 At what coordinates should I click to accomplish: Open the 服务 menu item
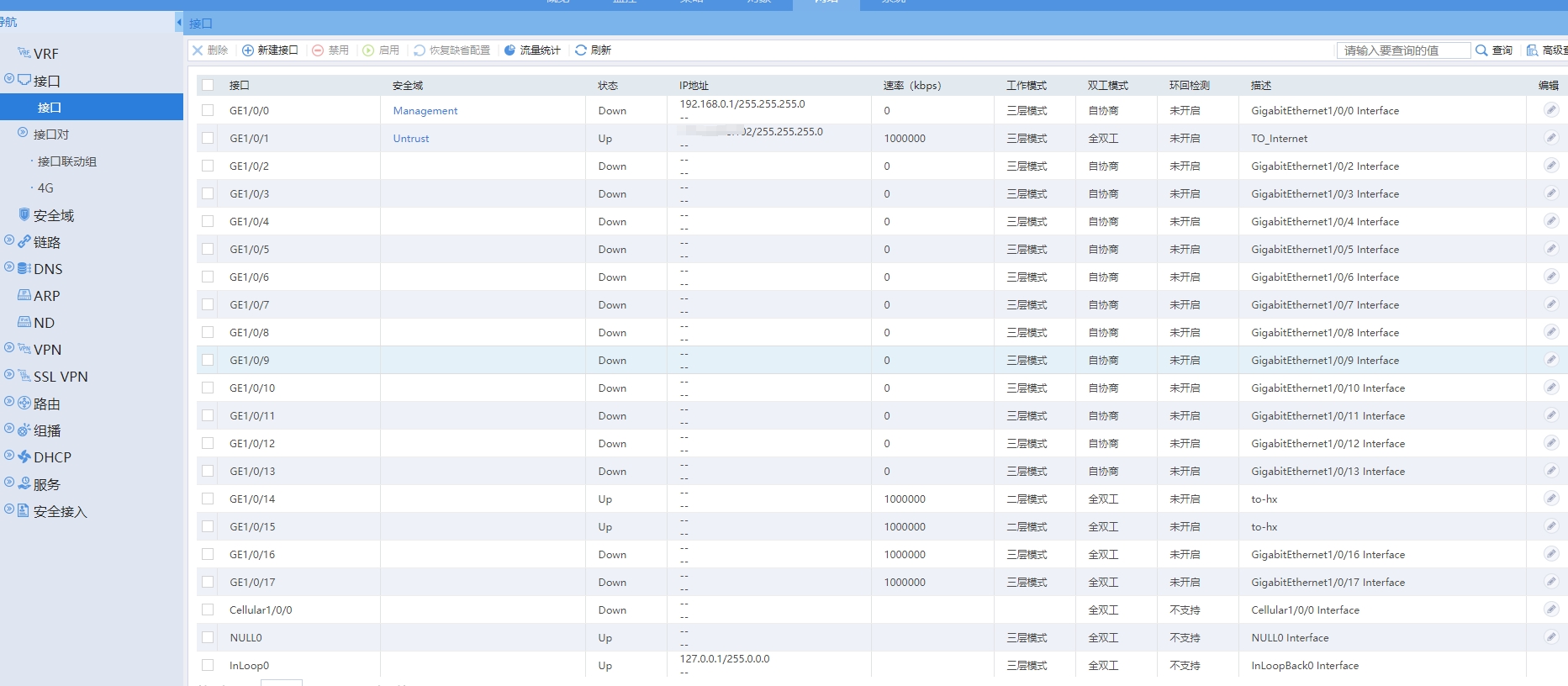tap(47, 484)
